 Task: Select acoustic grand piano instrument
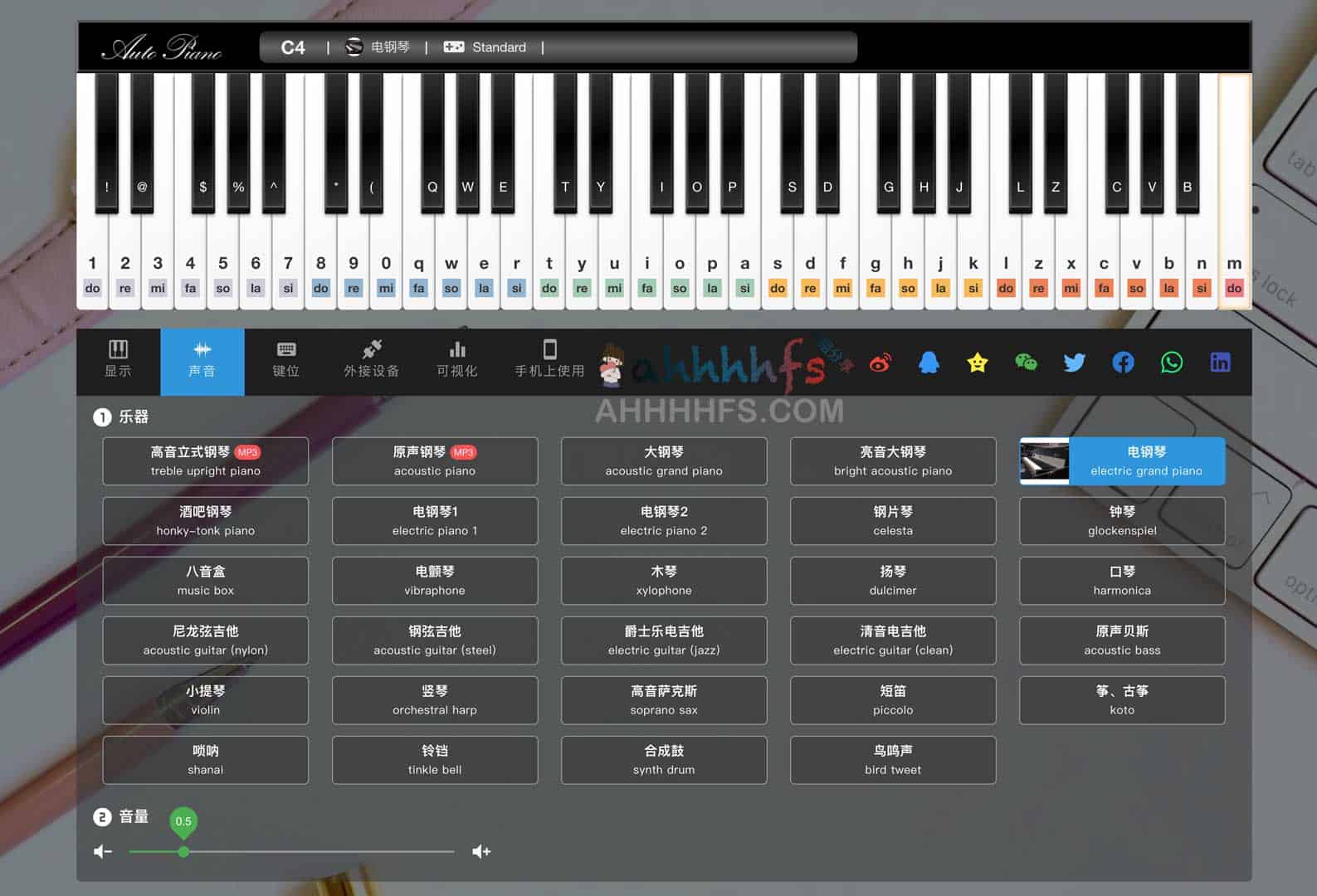(664, 461)
